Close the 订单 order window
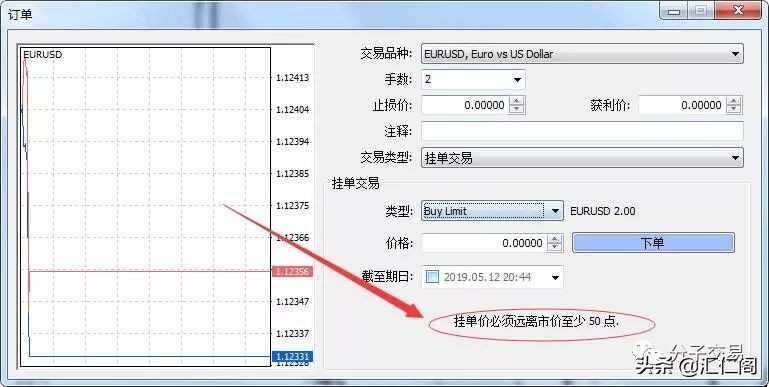The image size is (769, 387). [738, 10]
